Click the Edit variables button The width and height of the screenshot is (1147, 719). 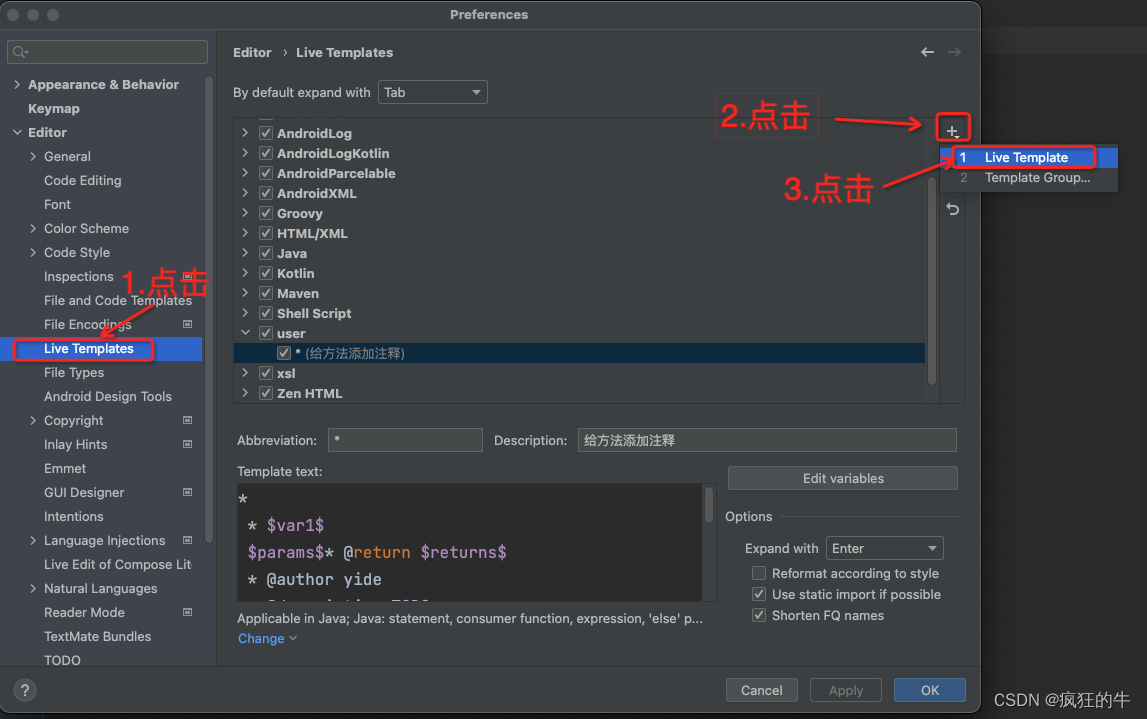[843, 478]
